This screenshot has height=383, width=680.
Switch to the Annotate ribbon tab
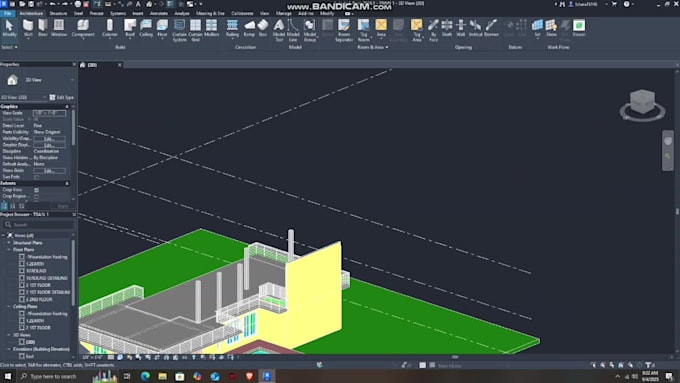coord(158,13)
